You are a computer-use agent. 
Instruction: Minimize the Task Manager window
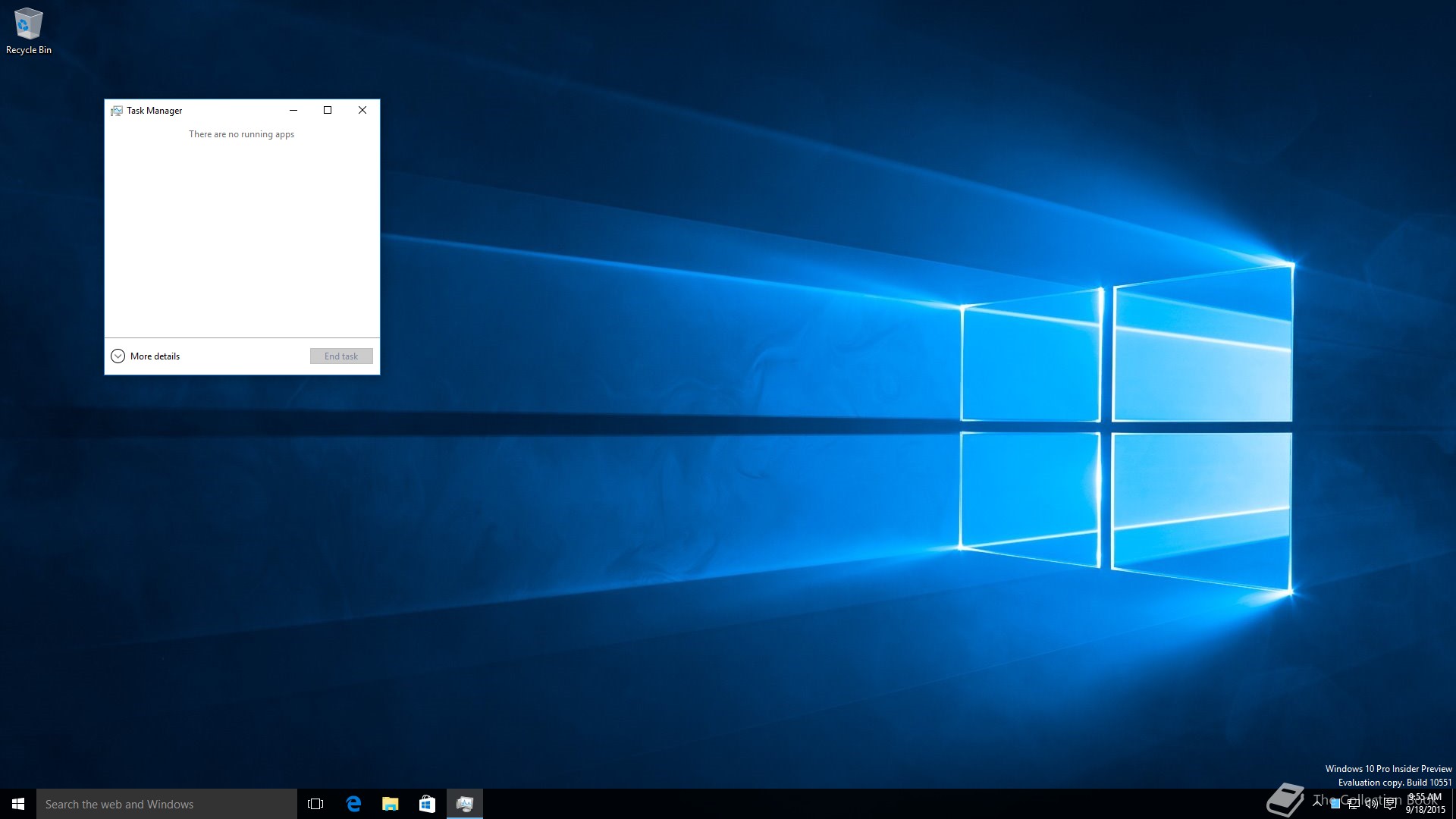pos(293,110)
